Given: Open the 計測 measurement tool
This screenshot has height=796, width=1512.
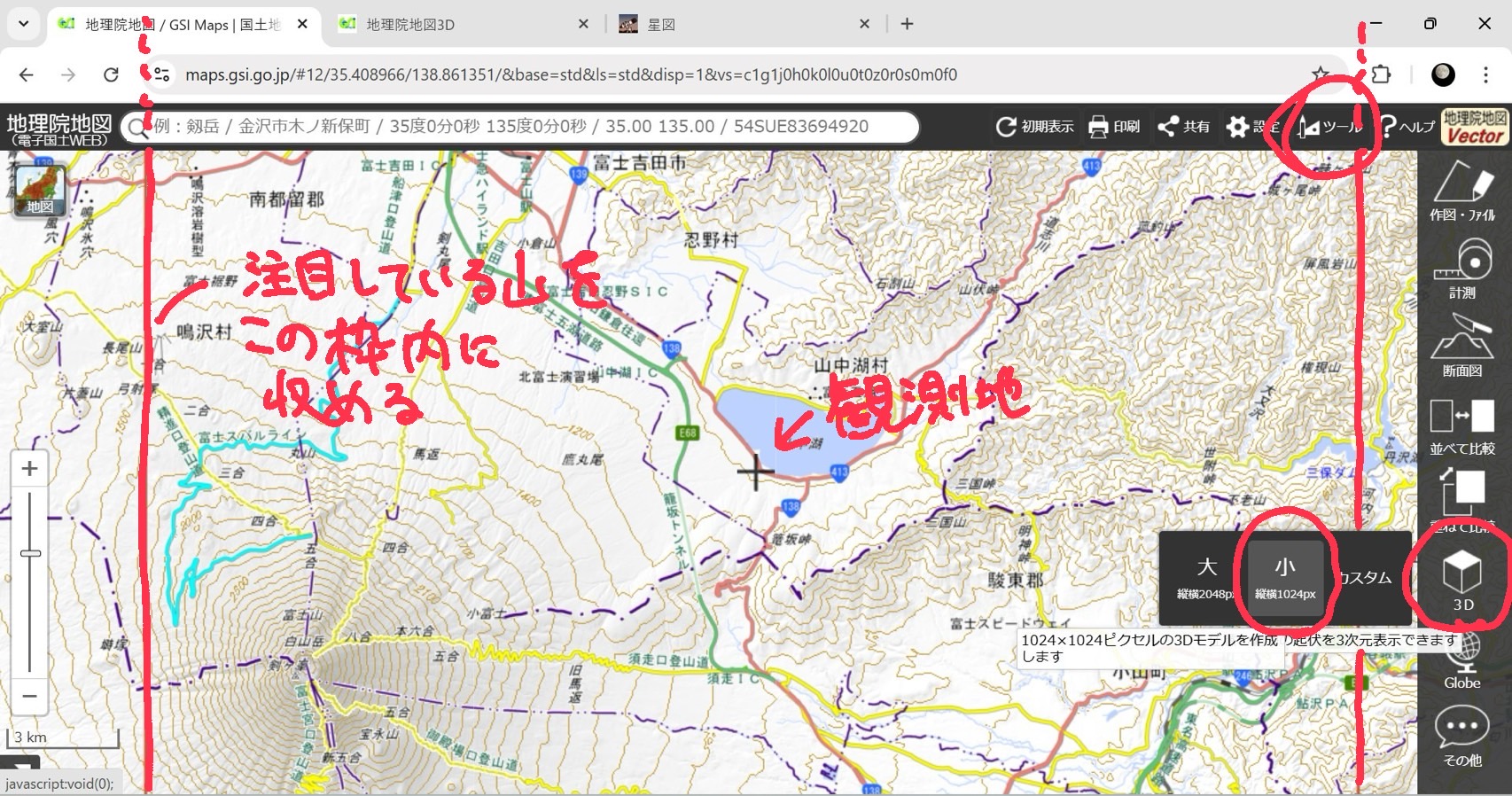Looking at the screenshot, I should pyautogui.click(x=1462, y=269).
